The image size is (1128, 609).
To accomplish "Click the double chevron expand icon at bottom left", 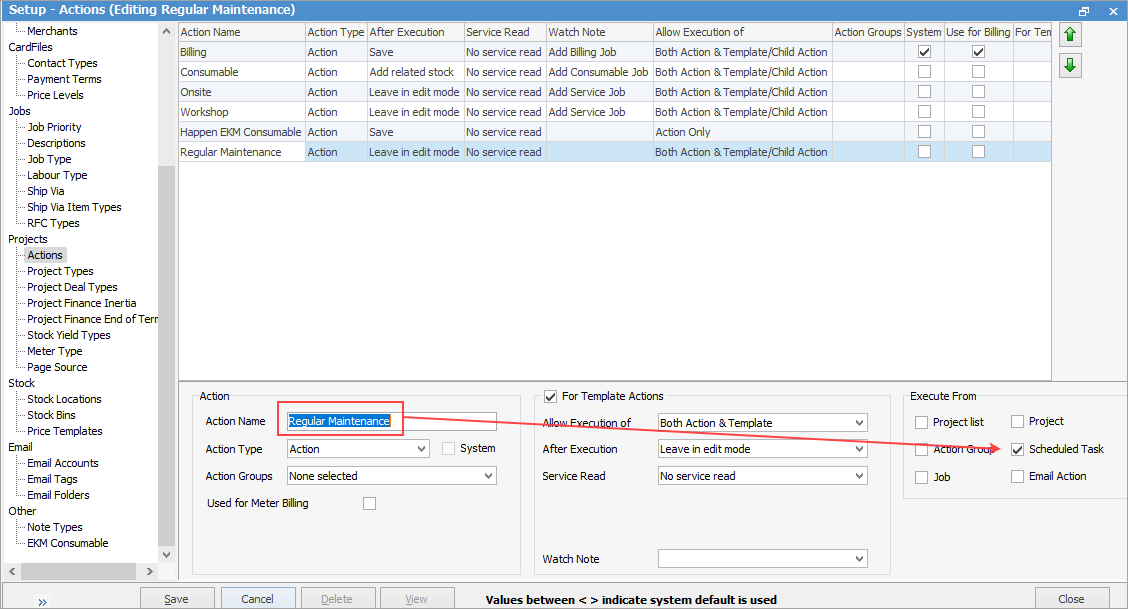I will point(43,600).
